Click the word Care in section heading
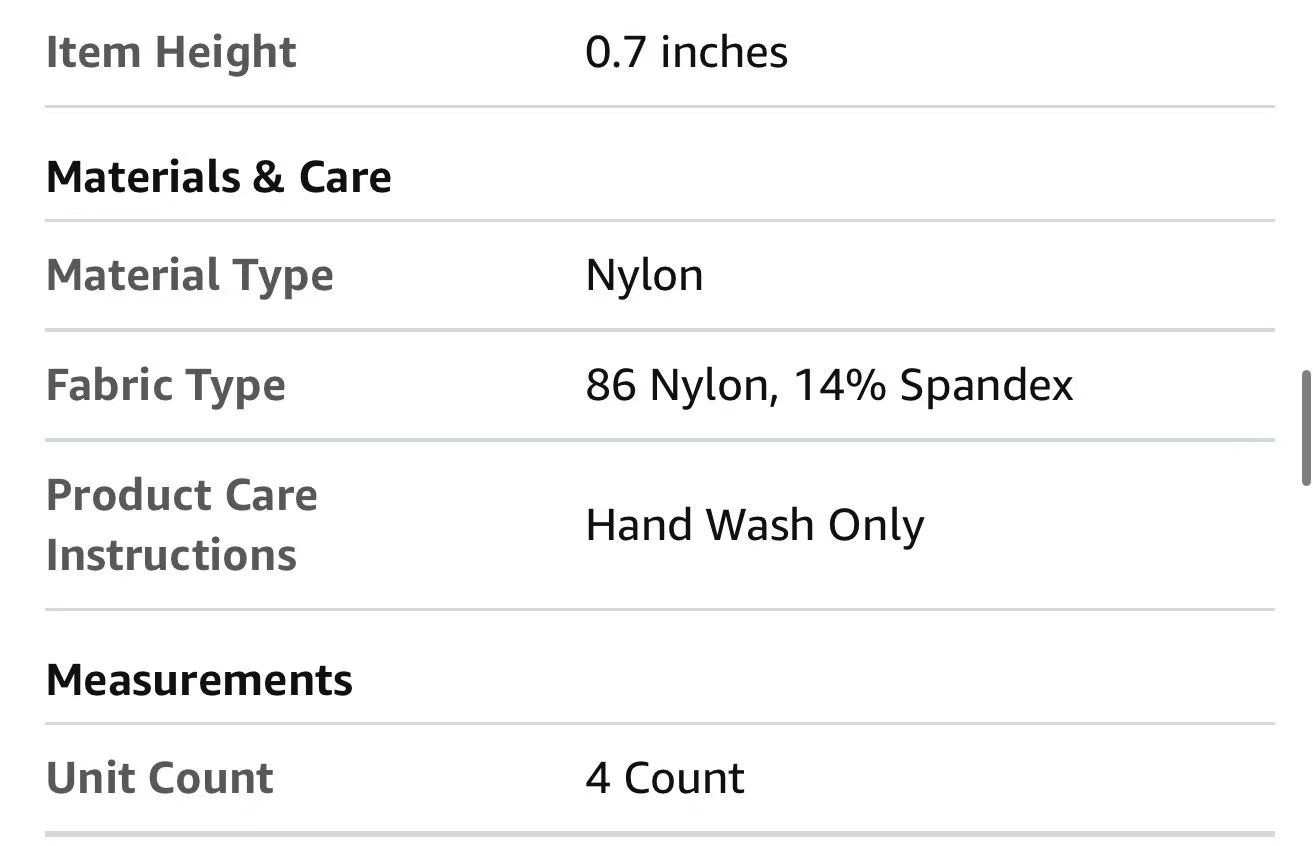The width and height of the screenshot is (1313, 846). click(x=345, y=177)
